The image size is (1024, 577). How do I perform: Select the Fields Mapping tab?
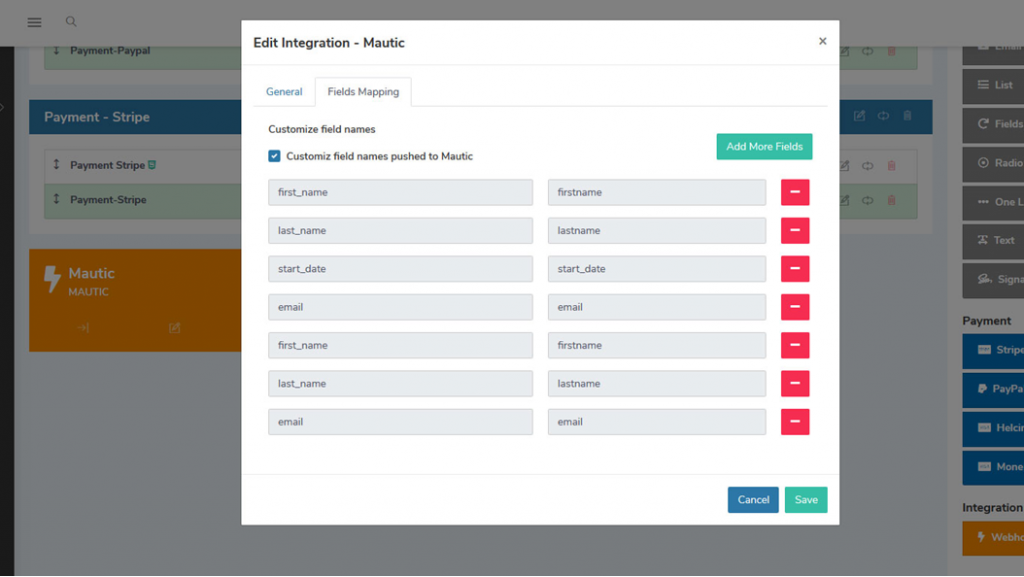pos(363,92)
